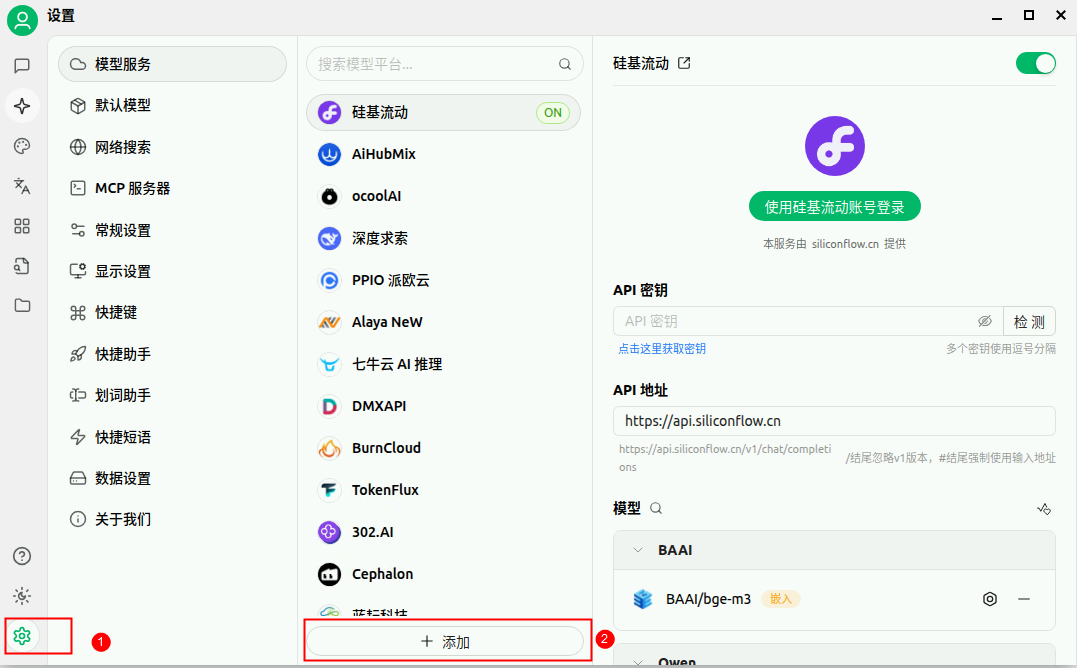Screen dimensions: 1077x668
Task: Click the model search magnifier icon
Action: 656,508
